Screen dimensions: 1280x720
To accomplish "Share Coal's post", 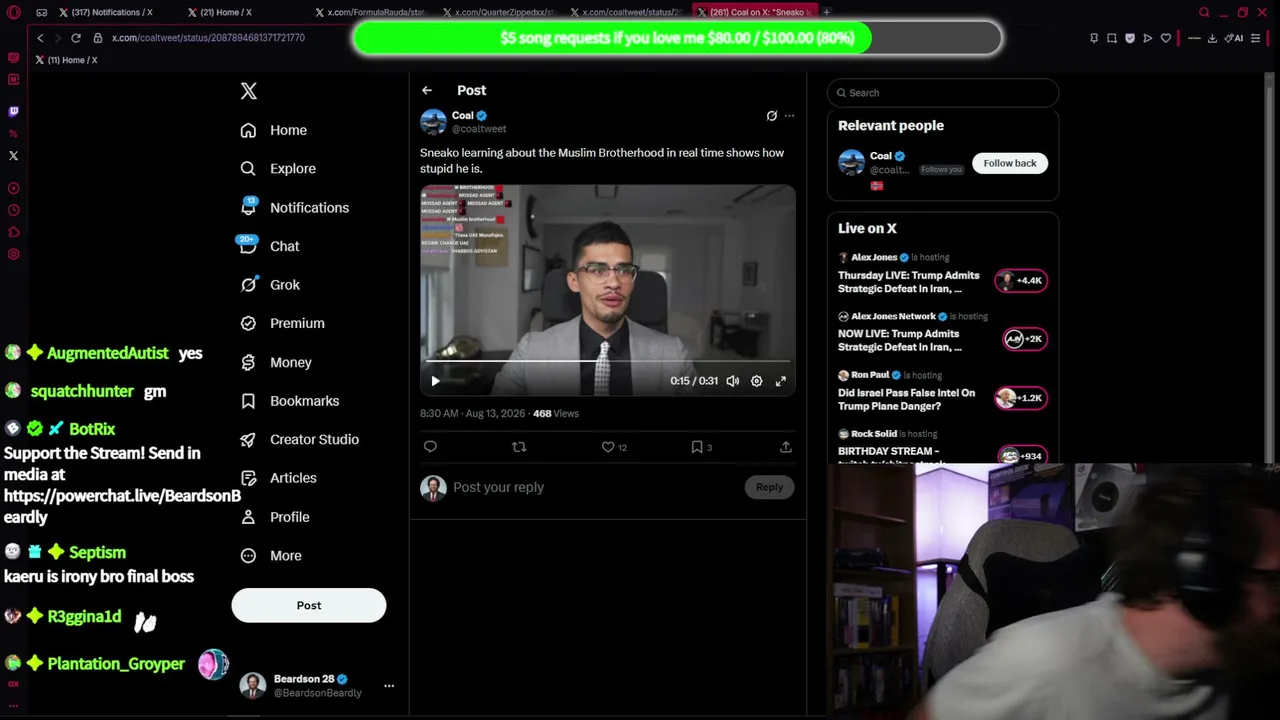I will pyautogui.click(x=786, y=447).
